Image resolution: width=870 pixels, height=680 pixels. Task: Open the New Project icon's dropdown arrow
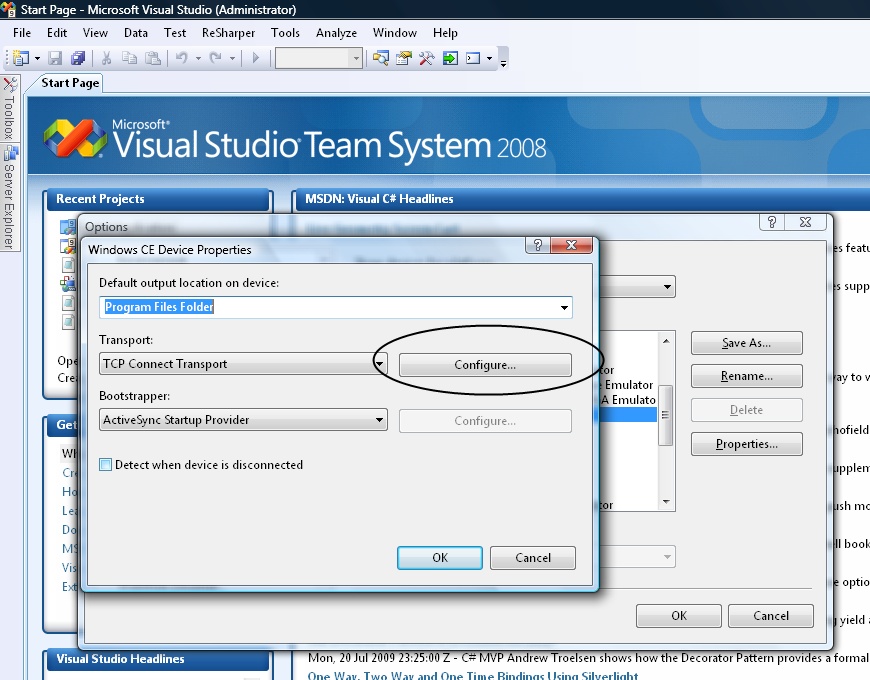click(x=37, y=58)
